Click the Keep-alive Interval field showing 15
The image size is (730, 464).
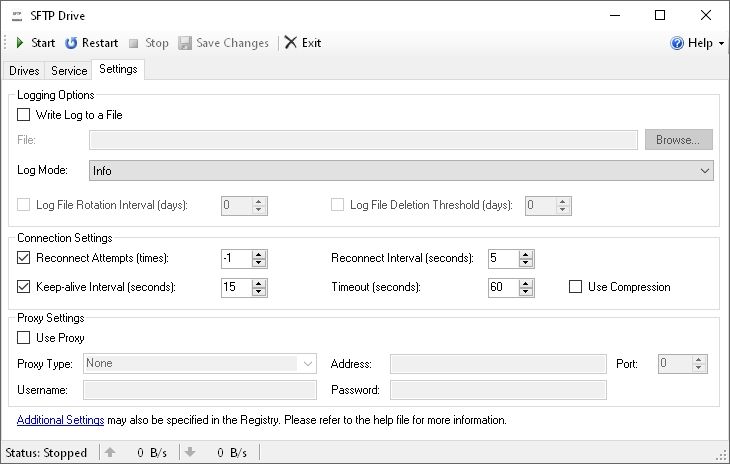[237, 287]
